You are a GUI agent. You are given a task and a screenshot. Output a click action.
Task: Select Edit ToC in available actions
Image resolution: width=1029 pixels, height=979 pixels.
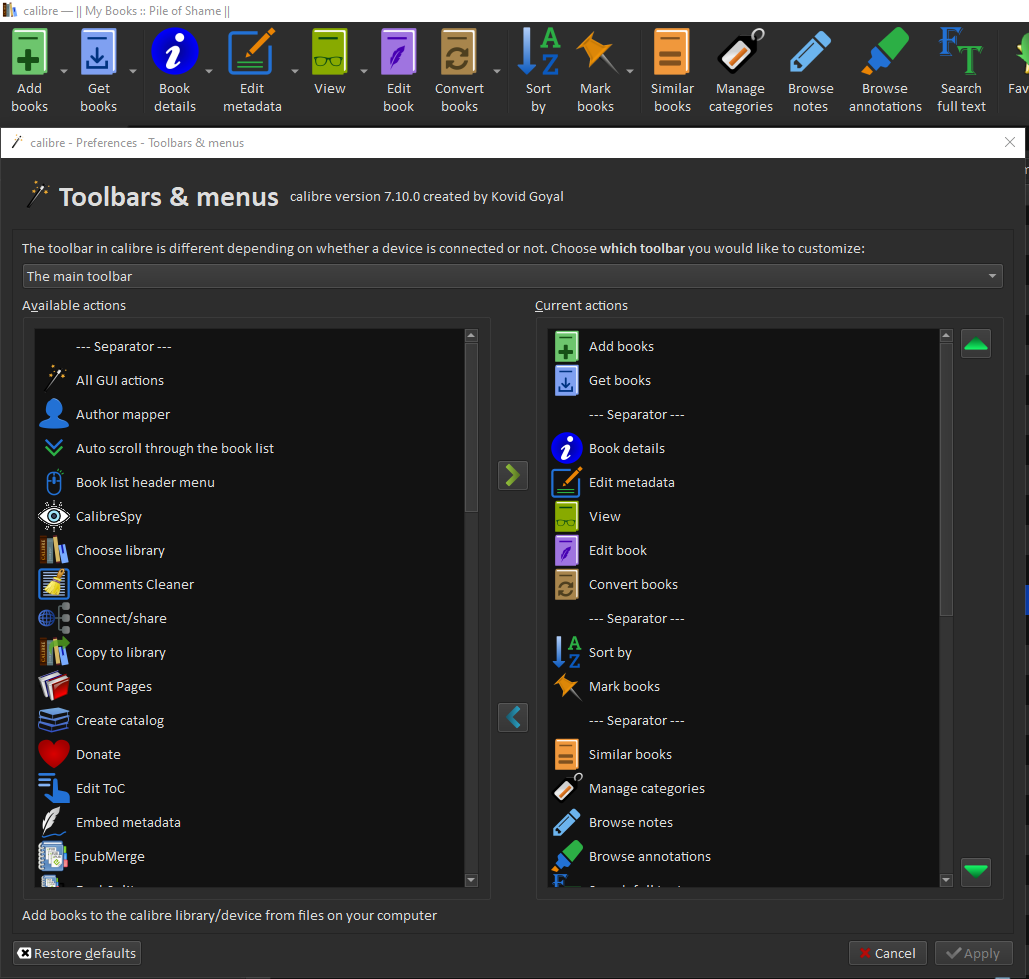click(249, 788)
